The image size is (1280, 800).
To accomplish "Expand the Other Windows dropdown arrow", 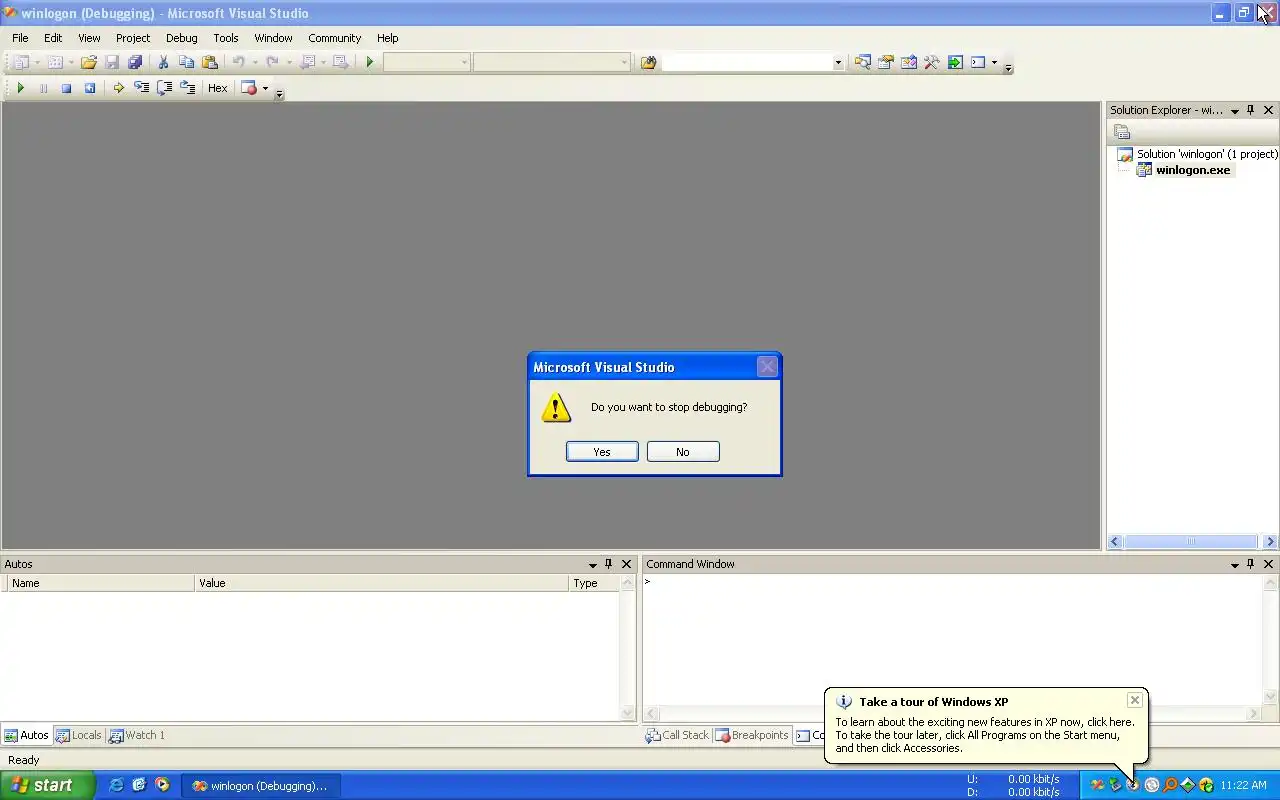I will pos(994,62).
